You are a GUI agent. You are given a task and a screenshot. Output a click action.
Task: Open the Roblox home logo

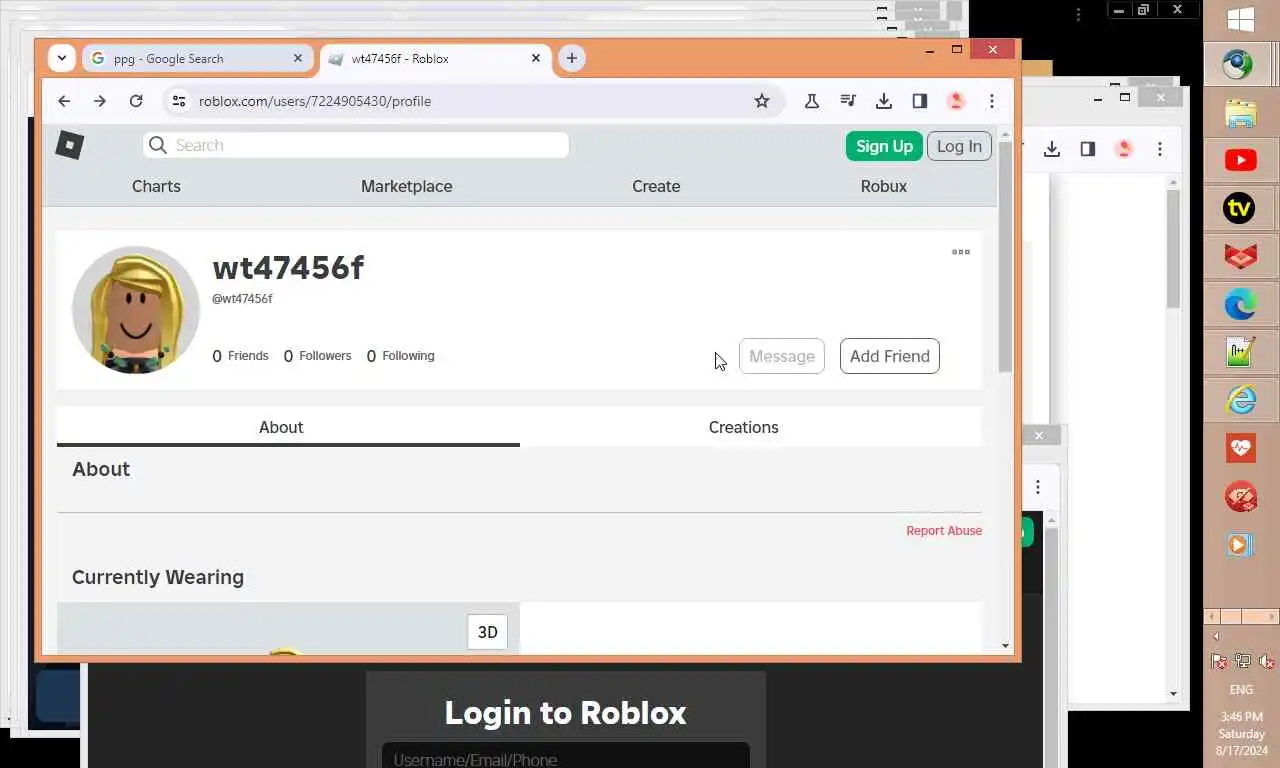click(x=69, y=145)
